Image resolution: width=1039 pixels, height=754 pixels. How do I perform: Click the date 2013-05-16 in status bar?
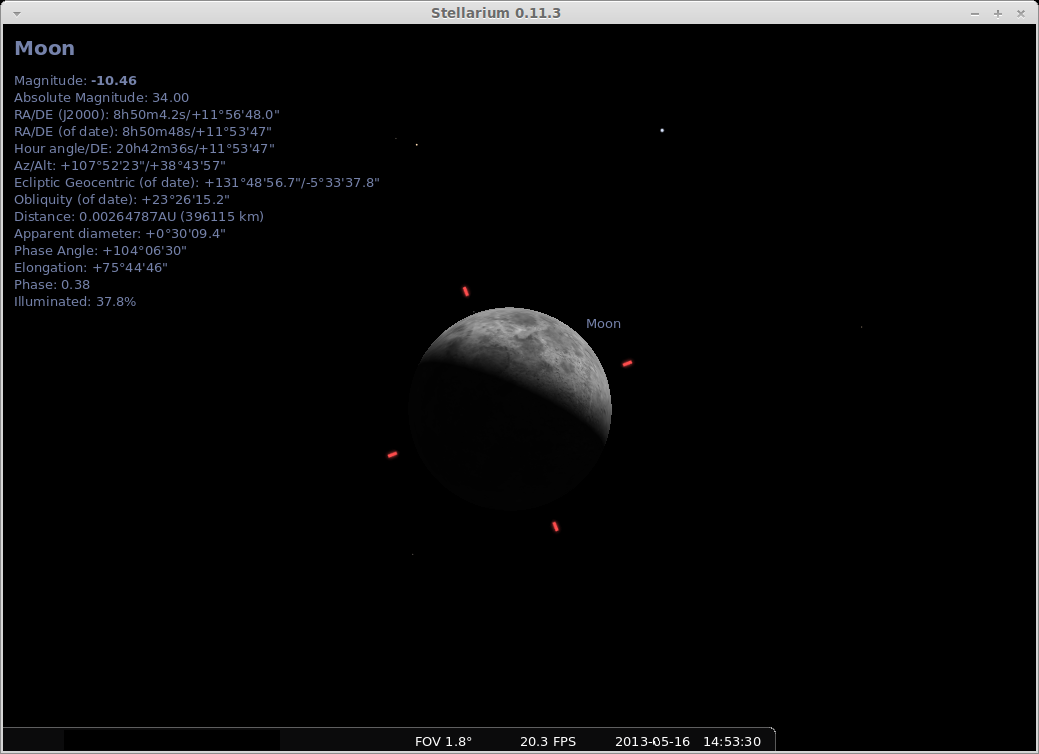pos(653,741)
